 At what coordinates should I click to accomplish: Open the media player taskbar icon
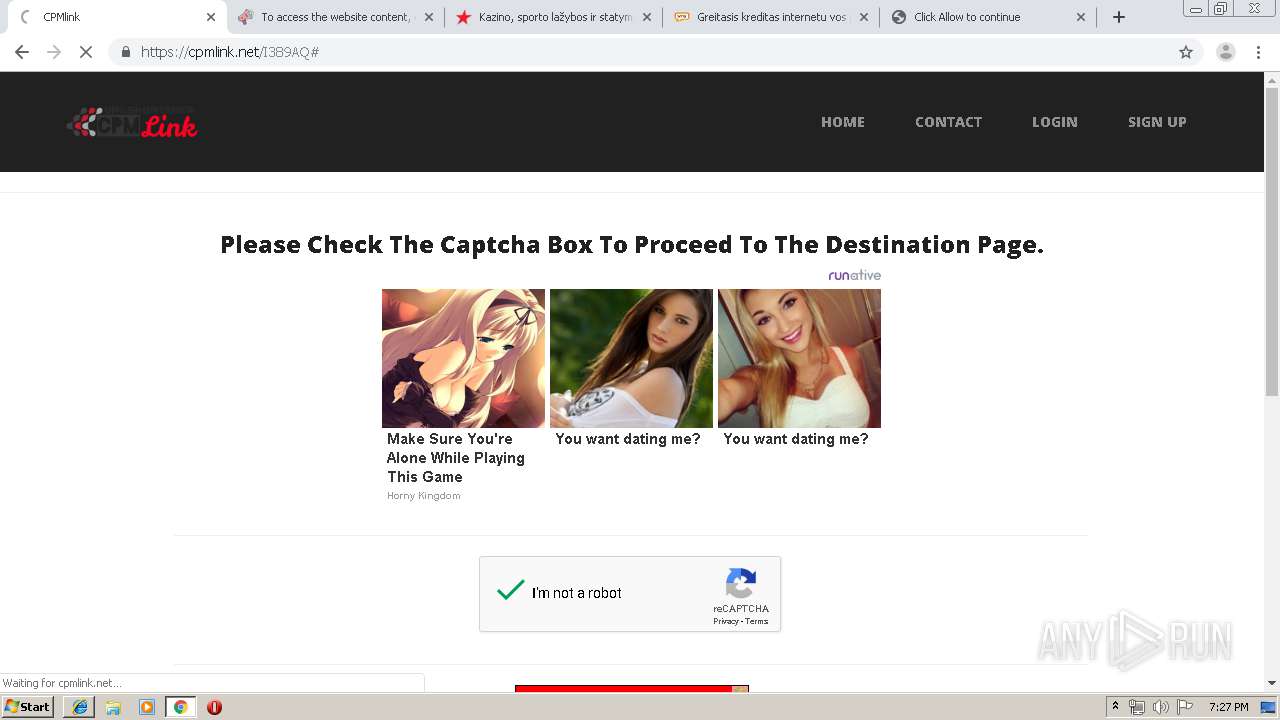[x=147, y=707]
